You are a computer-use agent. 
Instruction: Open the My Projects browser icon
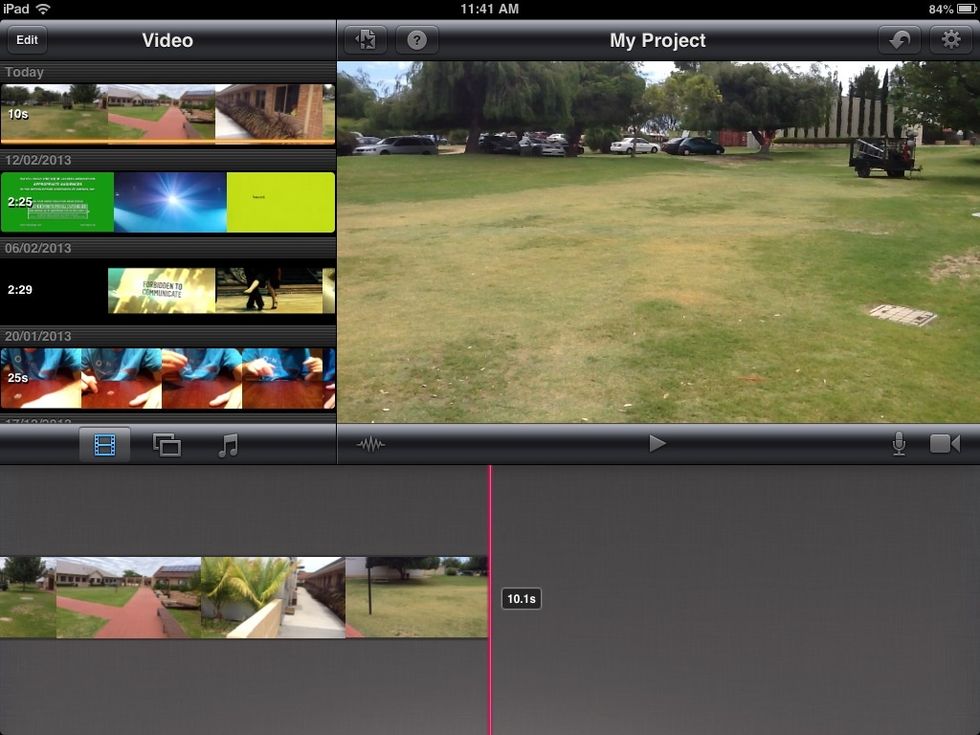pyautogui.click(x=365, y=40)
